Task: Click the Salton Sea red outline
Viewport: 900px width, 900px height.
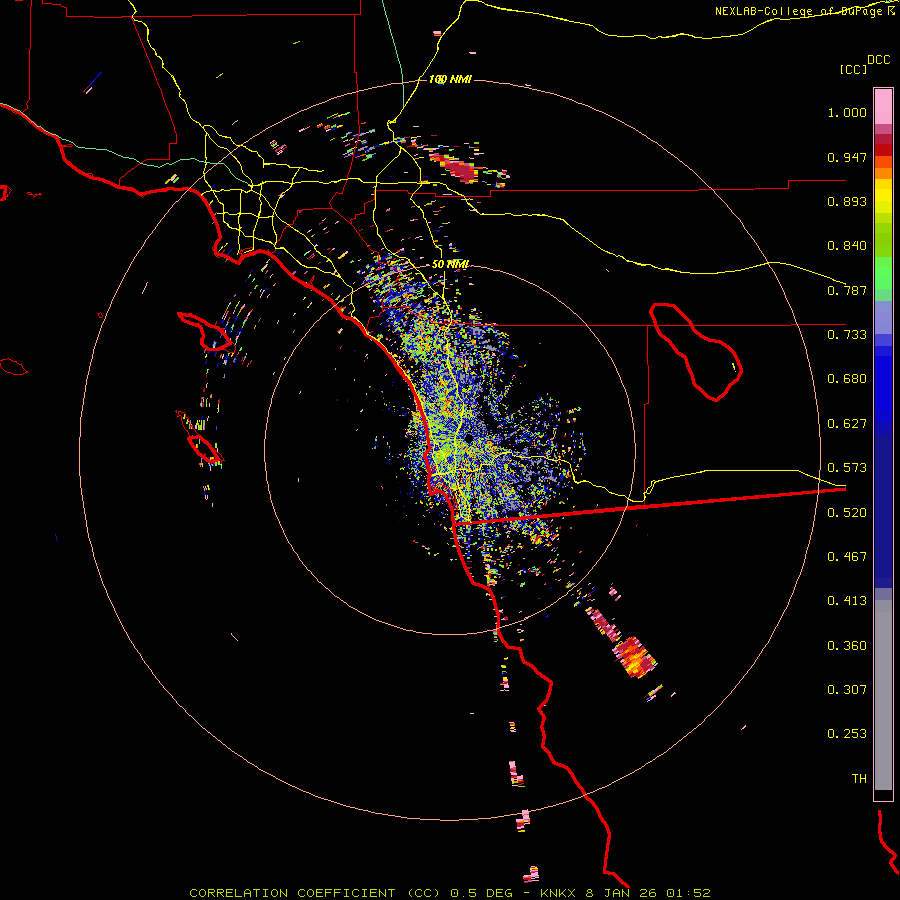Action: tap(696, 351)
